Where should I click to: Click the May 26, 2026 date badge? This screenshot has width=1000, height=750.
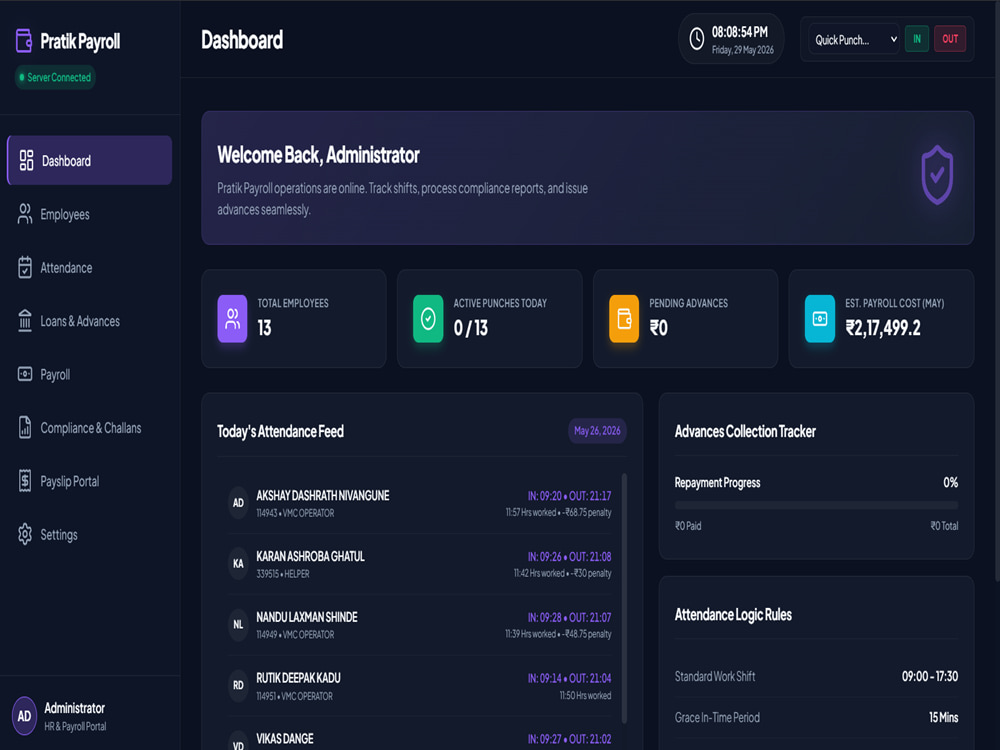[x=597, y=430]
